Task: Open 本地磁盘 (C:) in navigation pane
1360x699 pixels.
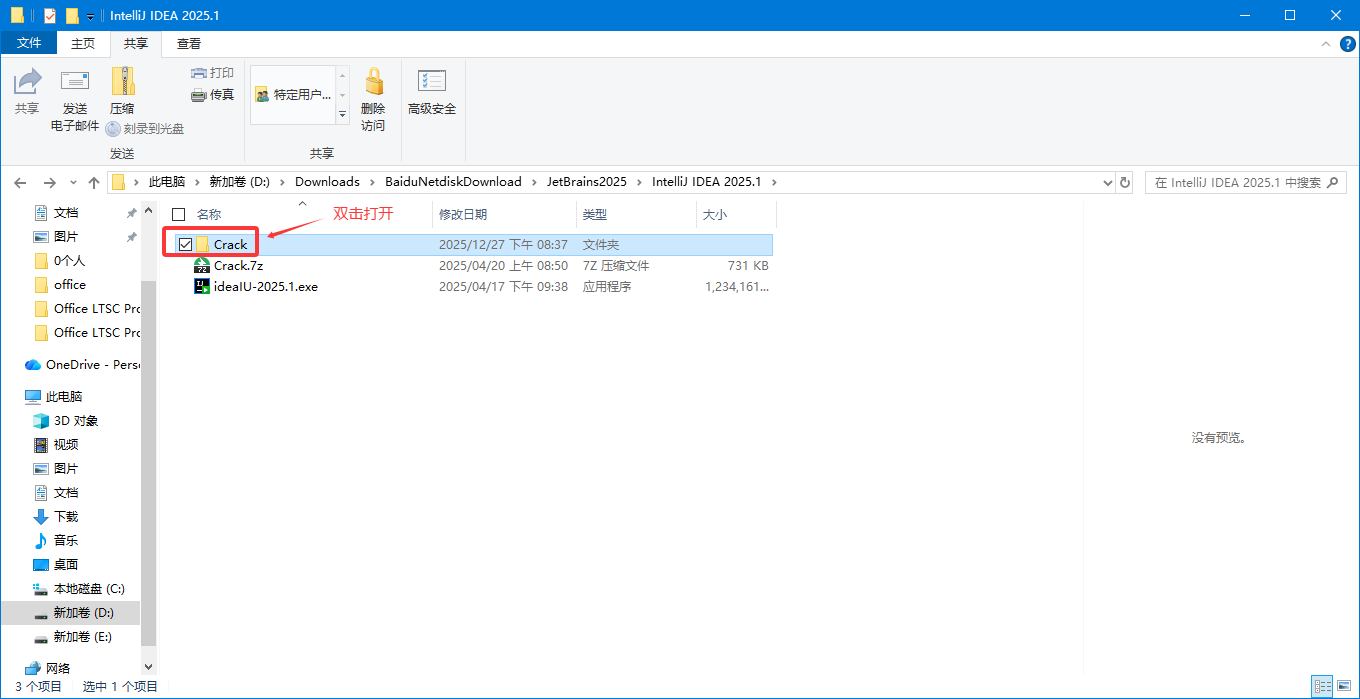Action: click(88, 589)
